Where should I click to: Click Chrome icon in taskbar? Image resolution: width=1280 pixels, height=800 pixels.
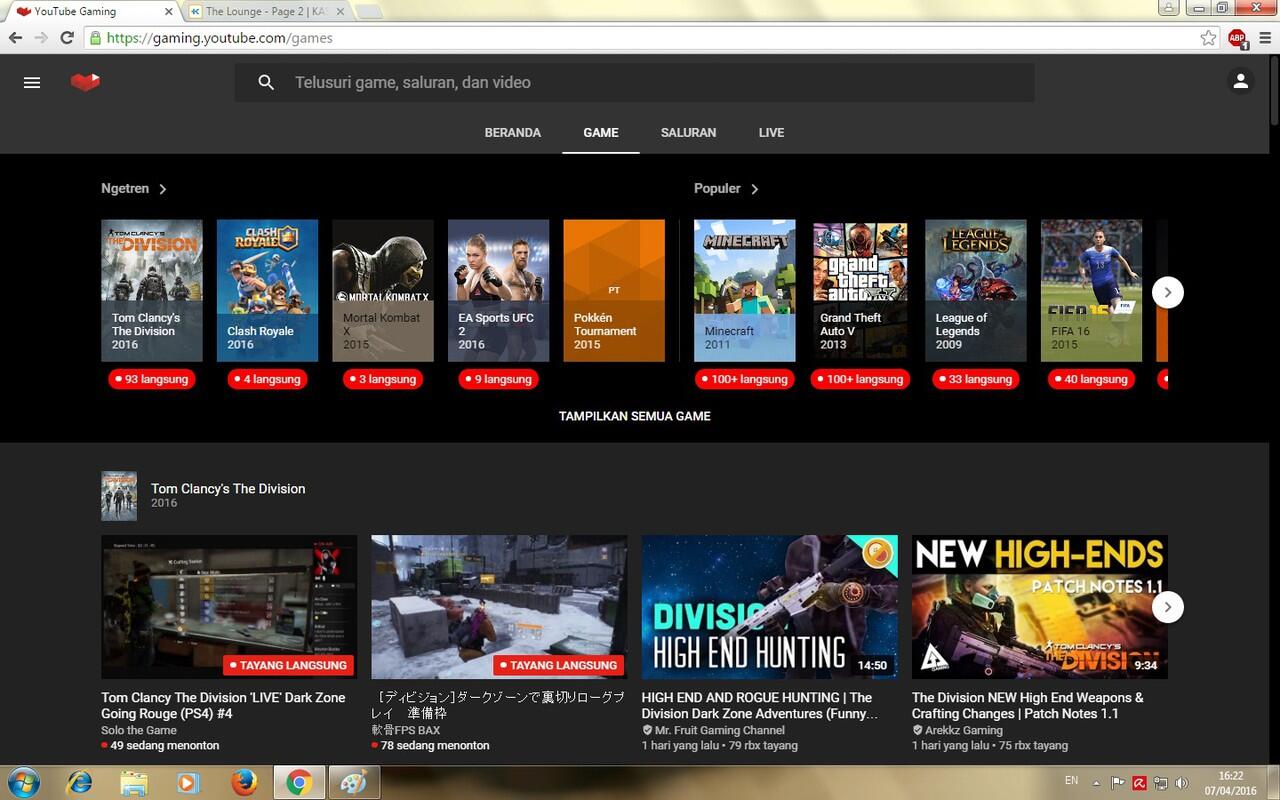point(298,782)
